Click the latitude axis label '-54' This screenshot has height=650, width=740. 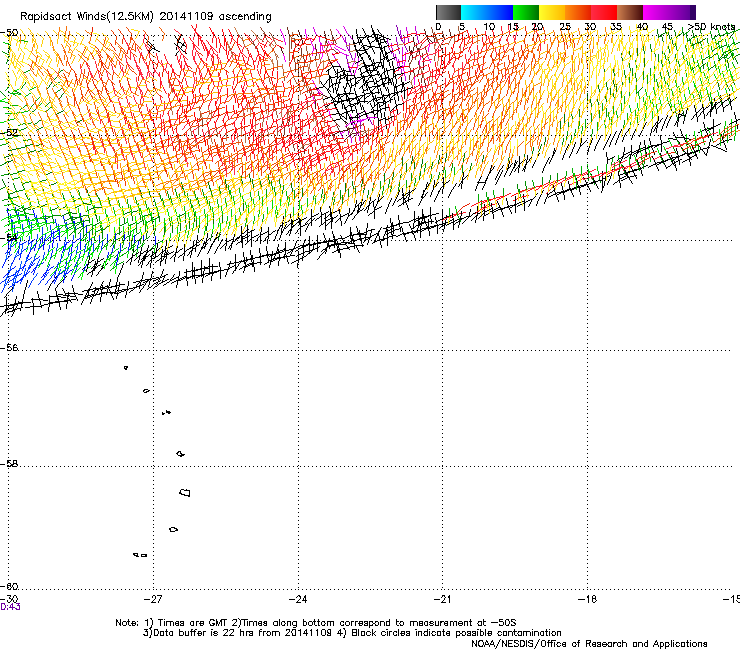point(9,238)
